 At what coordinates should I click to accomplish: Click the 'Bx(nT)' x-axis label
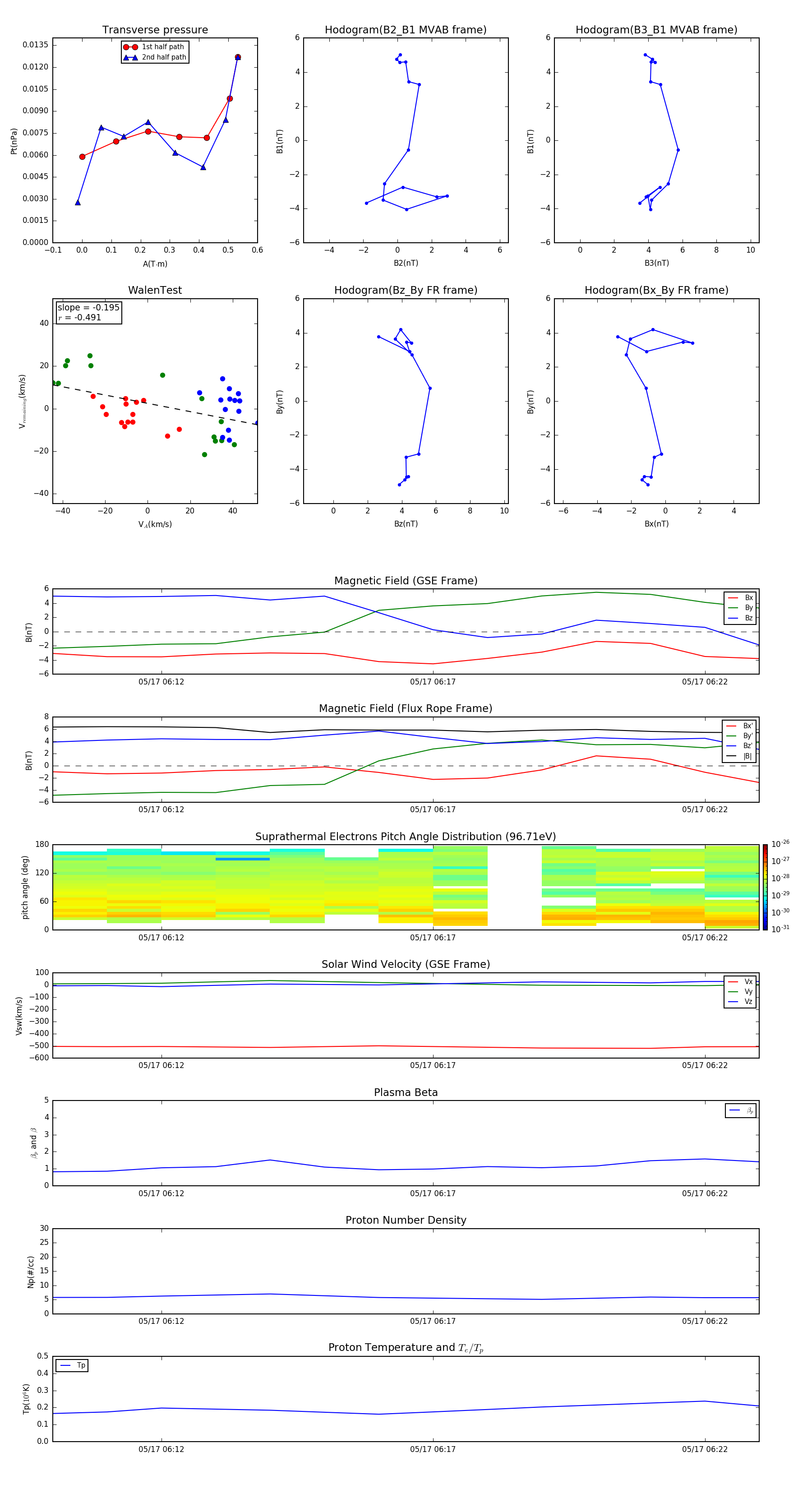tap(656, 524)
